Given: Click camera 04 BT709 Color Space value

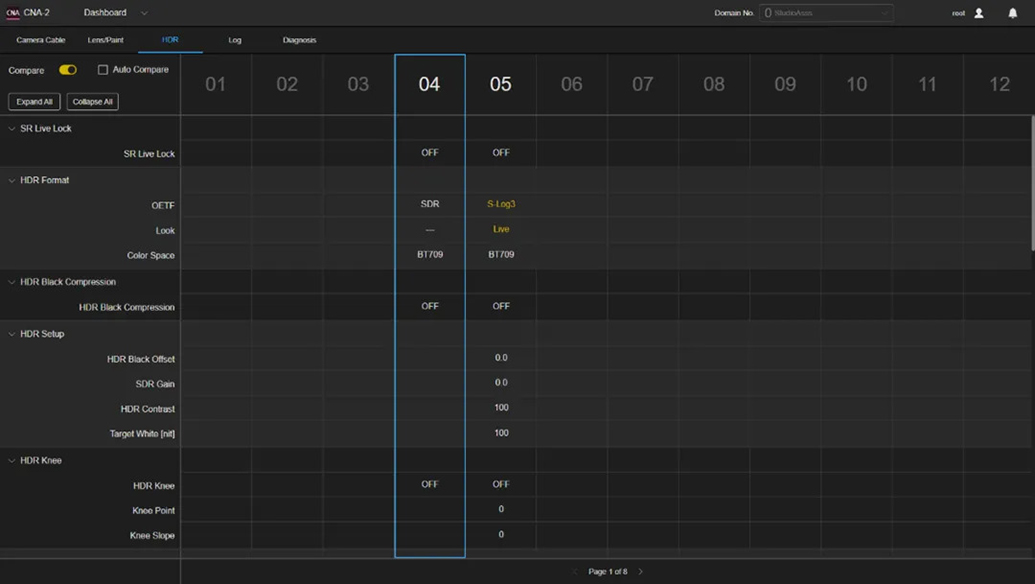Looking at the screenshot, I should [x=430, y=255].
